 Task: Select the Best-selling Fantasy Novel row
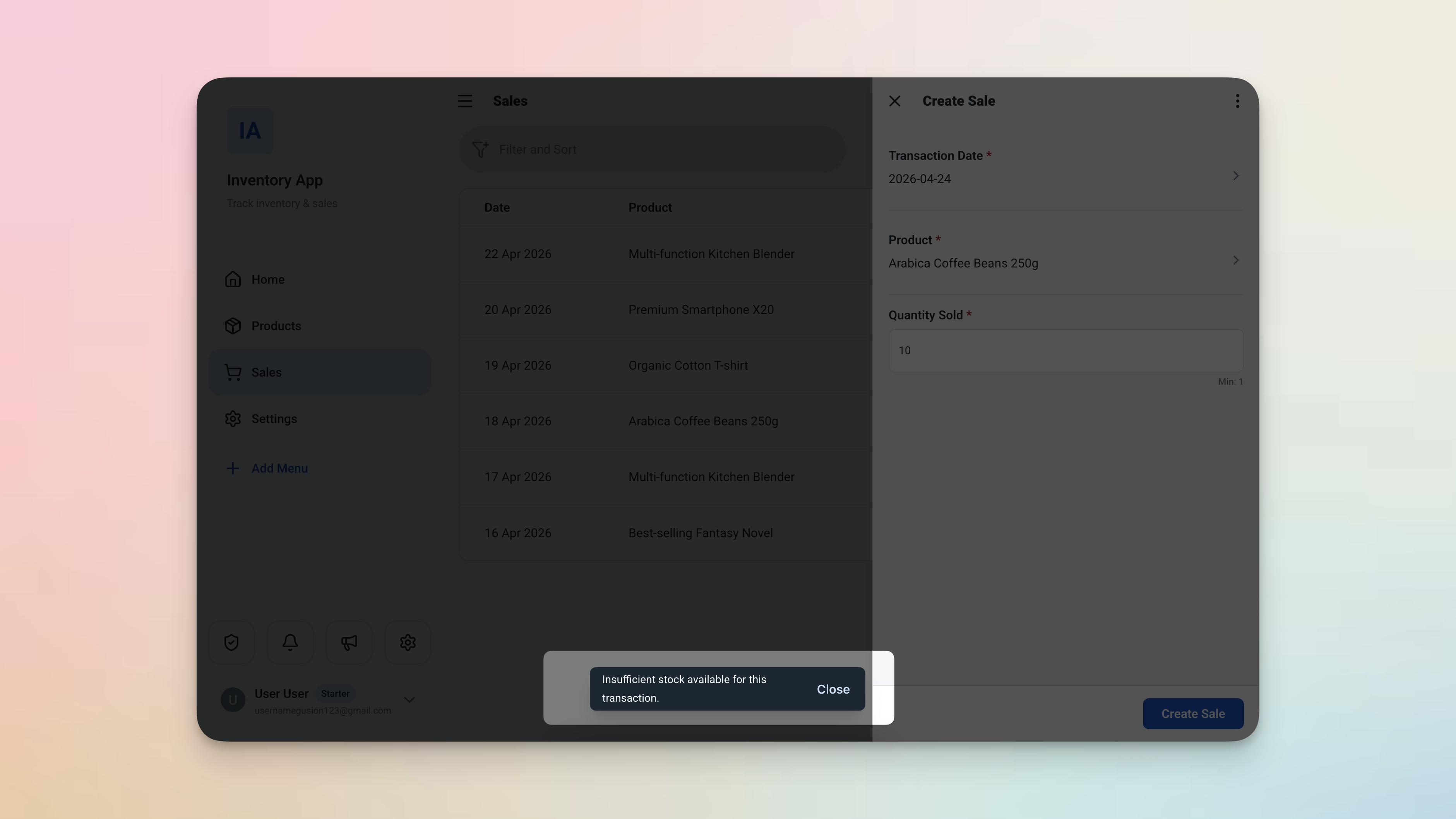point(666,533)
